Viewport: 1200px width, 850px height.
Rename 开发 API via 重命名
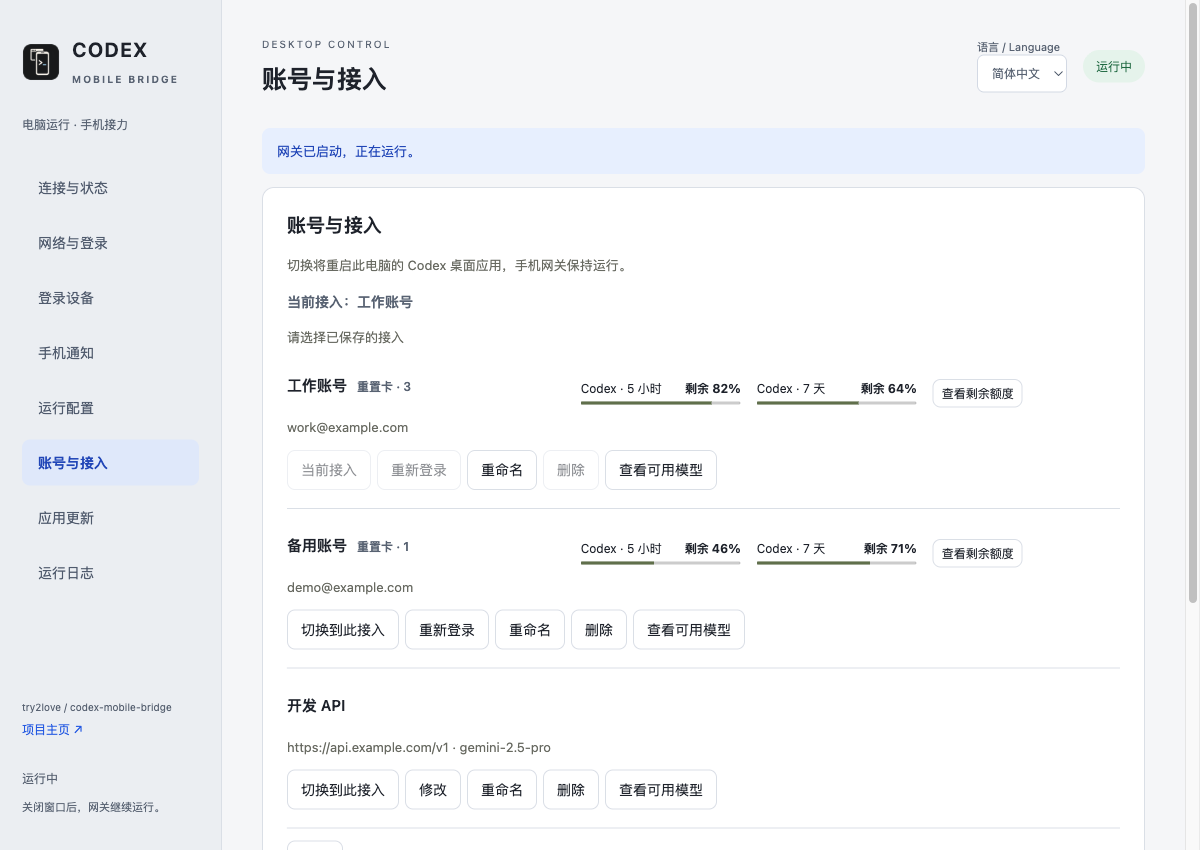pos(502,790)
